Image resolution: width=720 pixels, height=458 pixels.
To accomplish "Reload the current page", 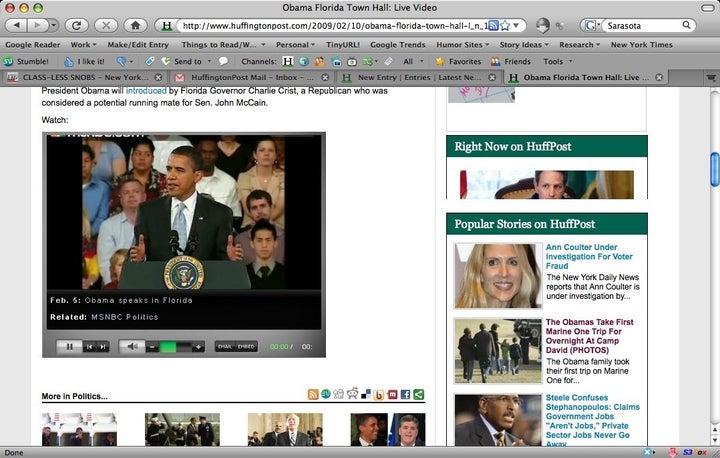I will (76, 25).
